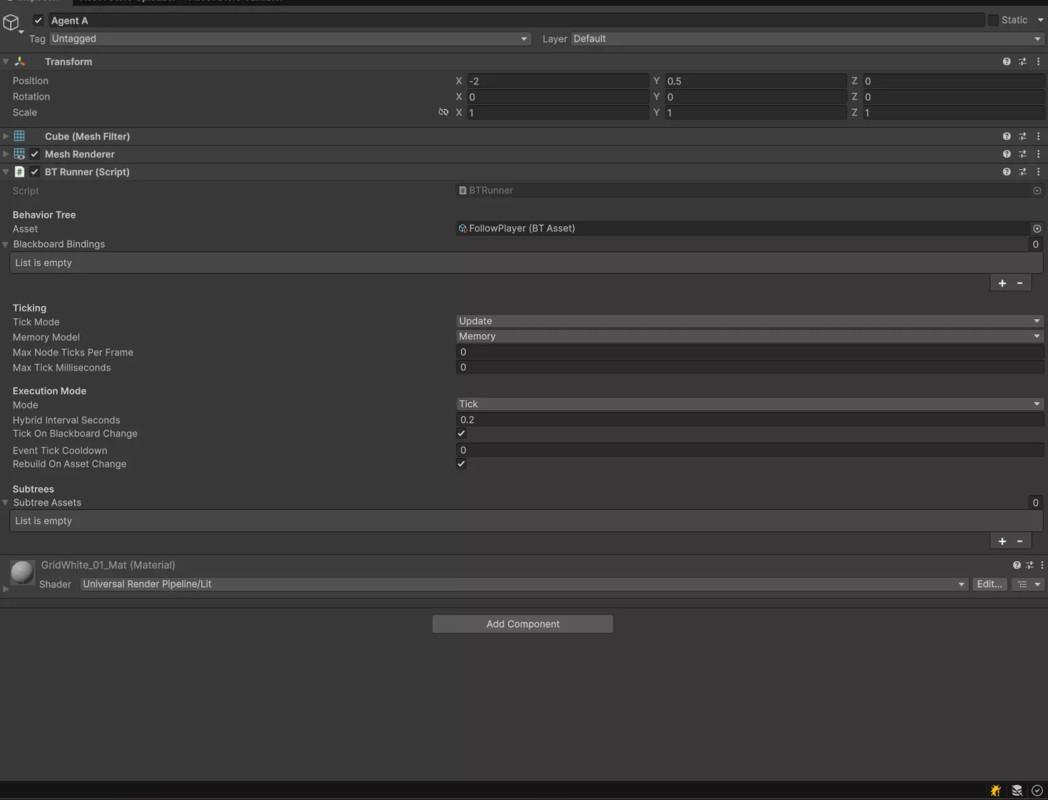This screenshot has width=1048, height=800.
Task: Click the Hybrid Interval Seconds field
Action: [x=749, y=420]
